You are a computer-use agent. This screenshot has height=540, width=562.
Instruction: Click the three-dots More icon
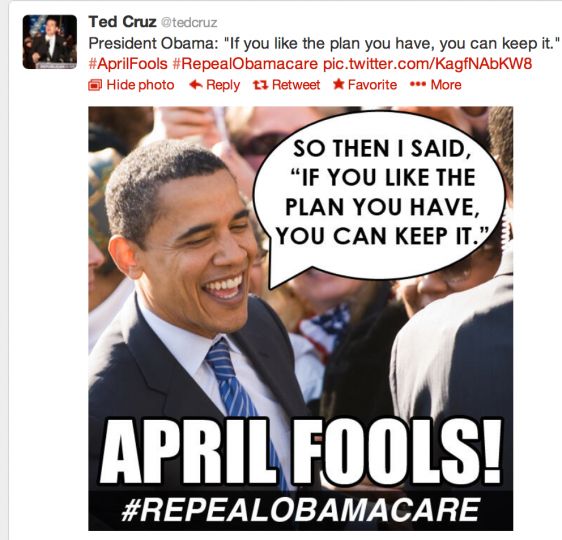418,85
